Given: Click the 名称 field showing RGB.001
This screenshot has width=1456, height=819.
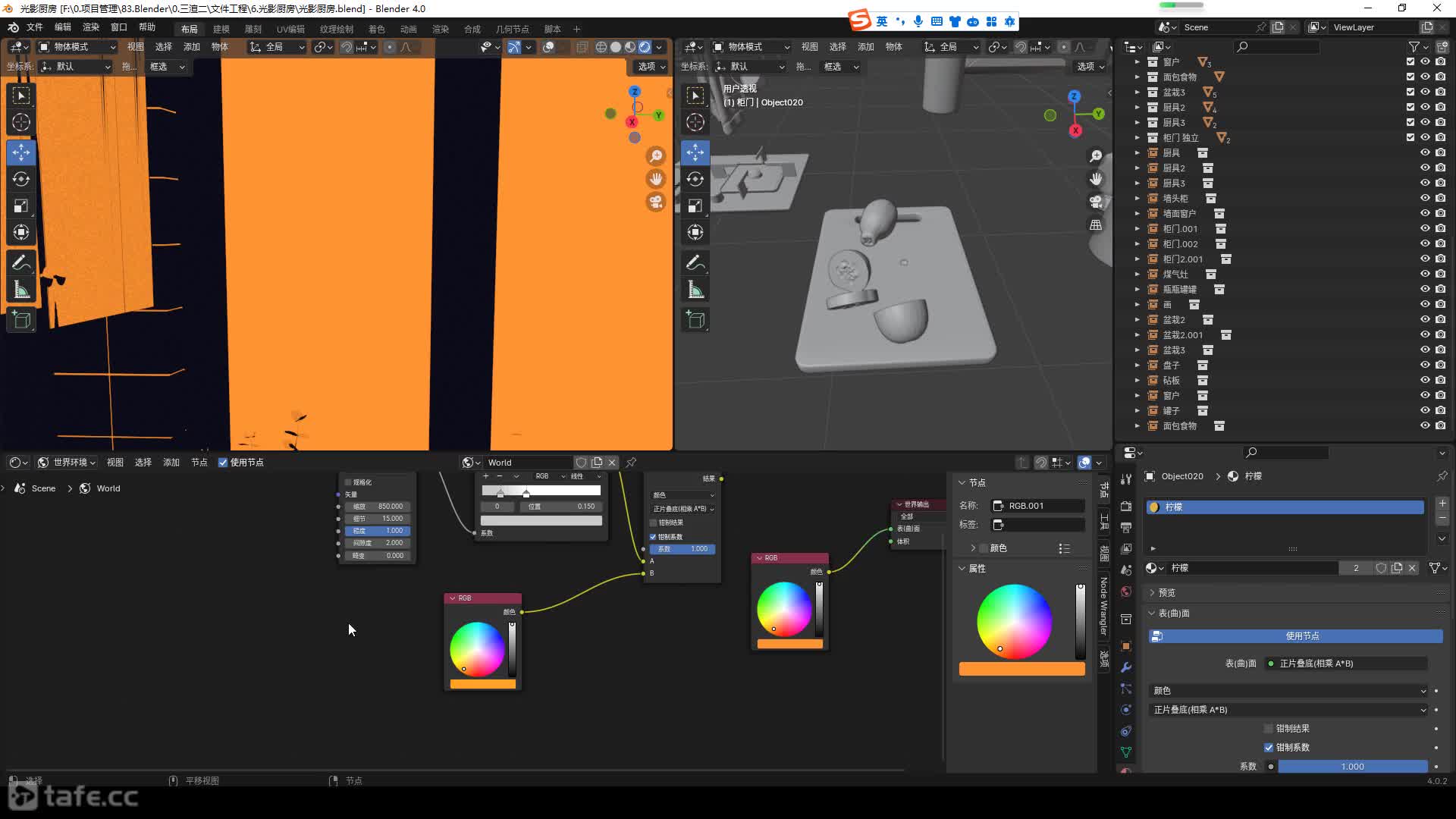Looking at the screenshot, I should pos(1039,506).
